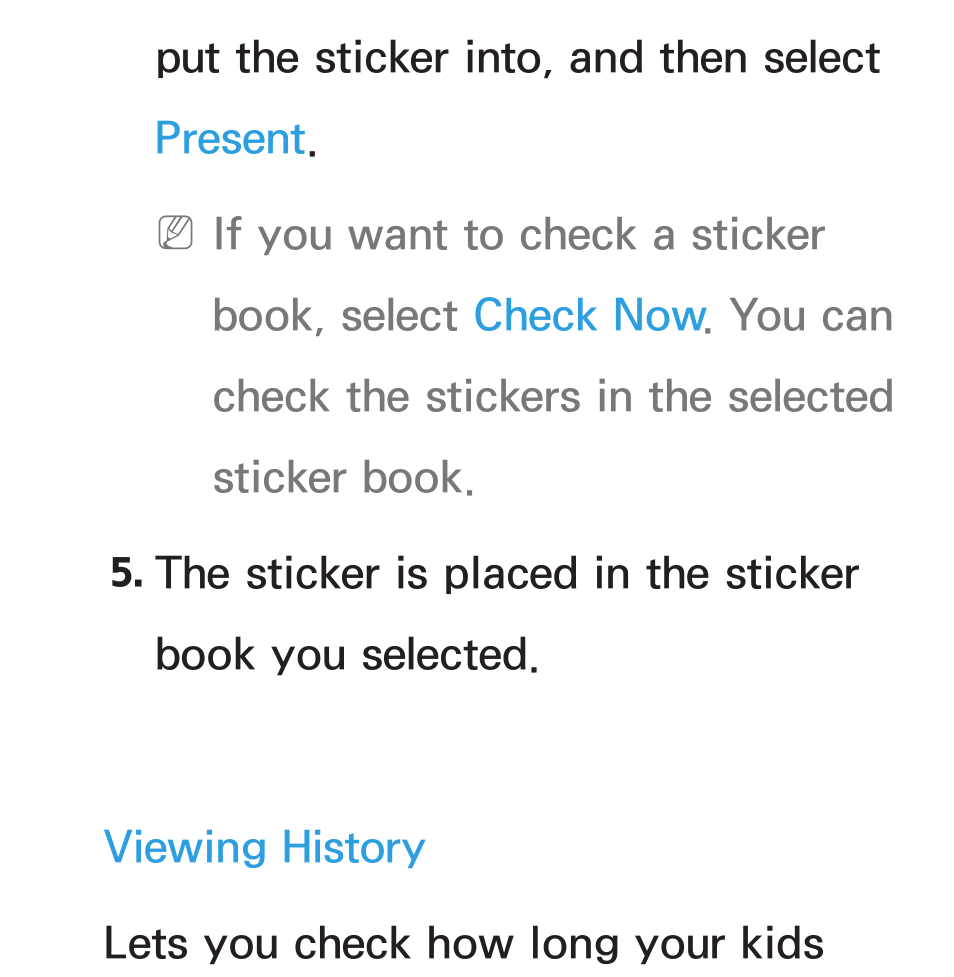Click the line "put the sticker into, and then select"
Screen dimensions: 954x977
[x=518, y=59]
